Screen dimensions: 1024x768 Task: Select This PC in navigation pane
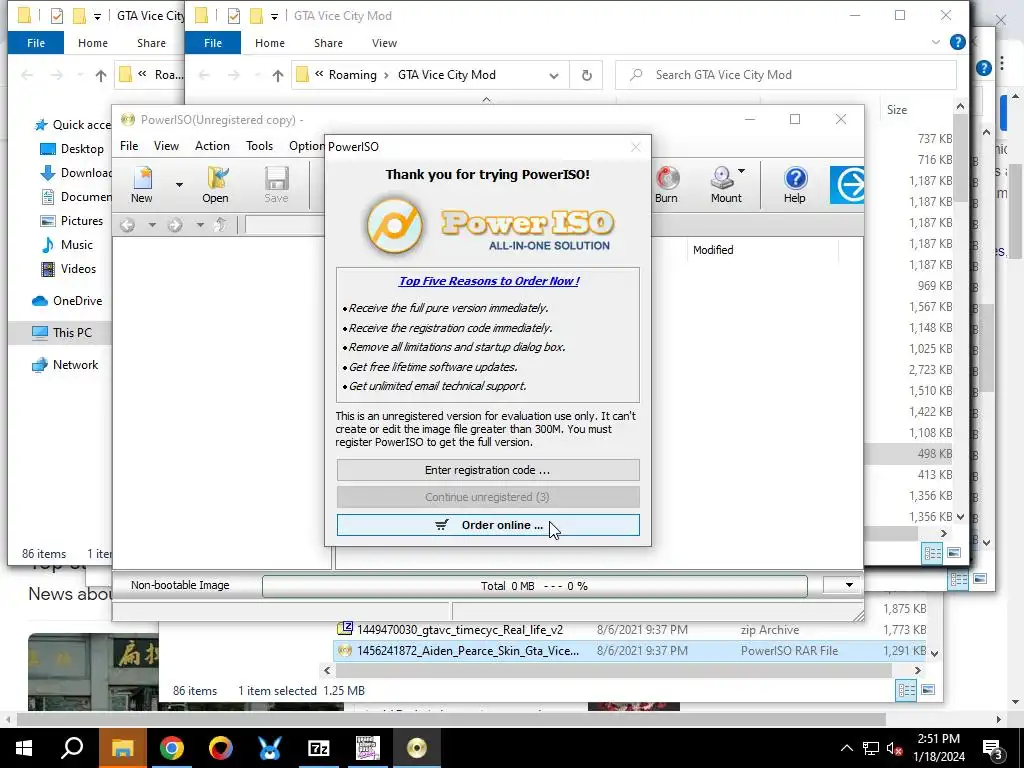click(x=62, y=332)
